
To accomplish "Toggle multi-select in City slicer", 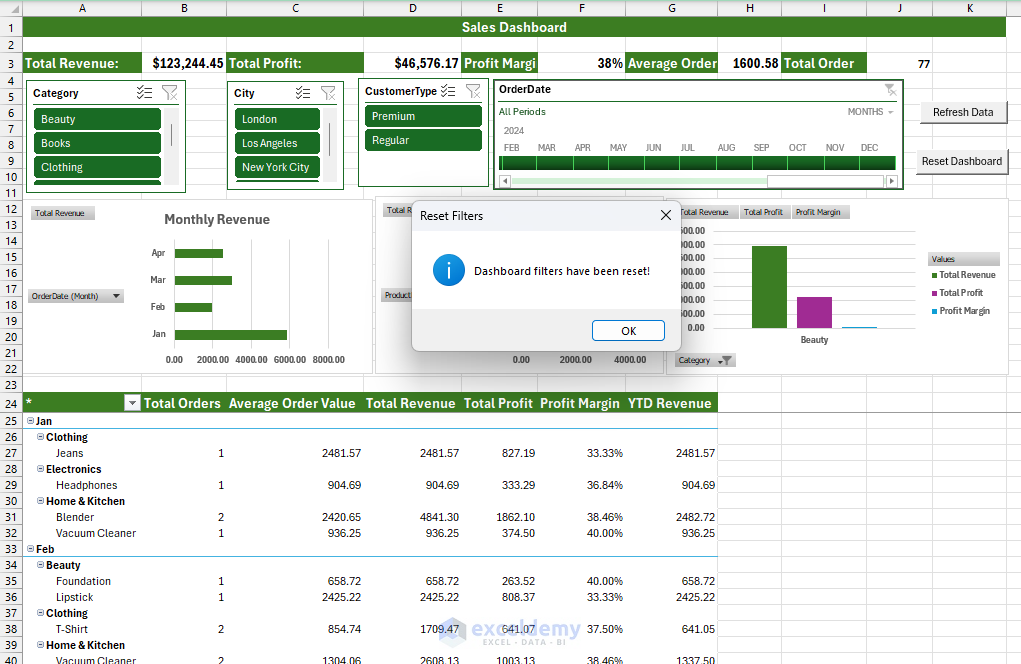I will pos(303,92).
